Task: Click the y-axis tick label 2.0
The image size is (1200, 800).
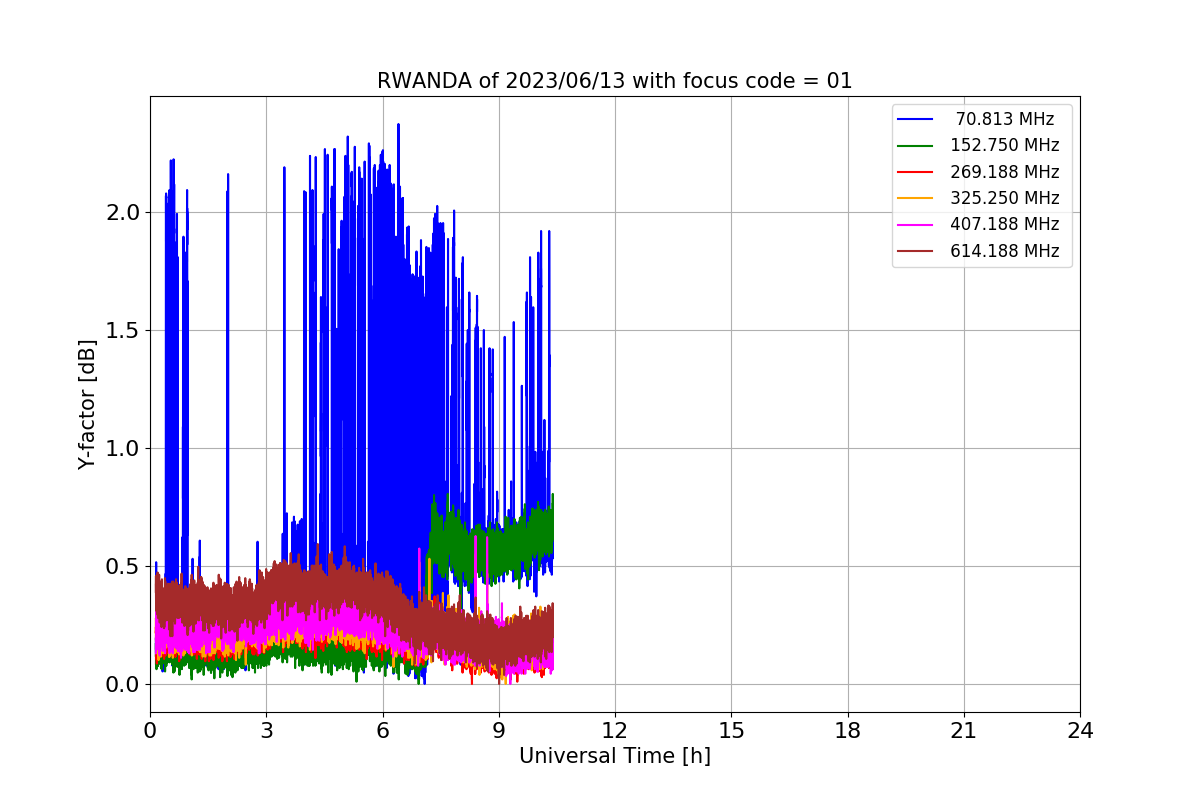Action: (x=123, y=213)
